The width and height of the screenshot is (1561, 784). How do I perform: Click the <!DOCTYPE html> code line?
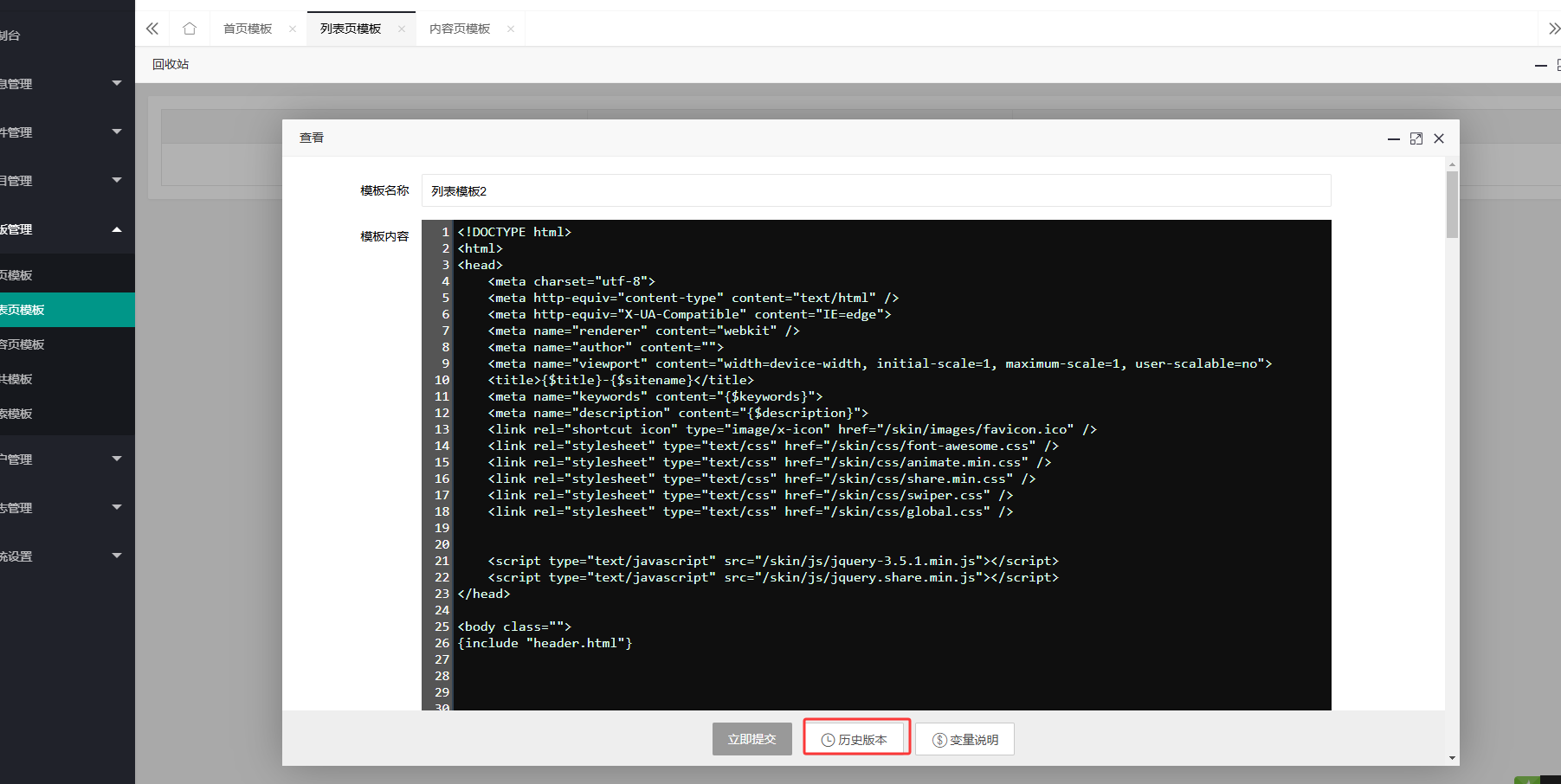tap(514, 232)
